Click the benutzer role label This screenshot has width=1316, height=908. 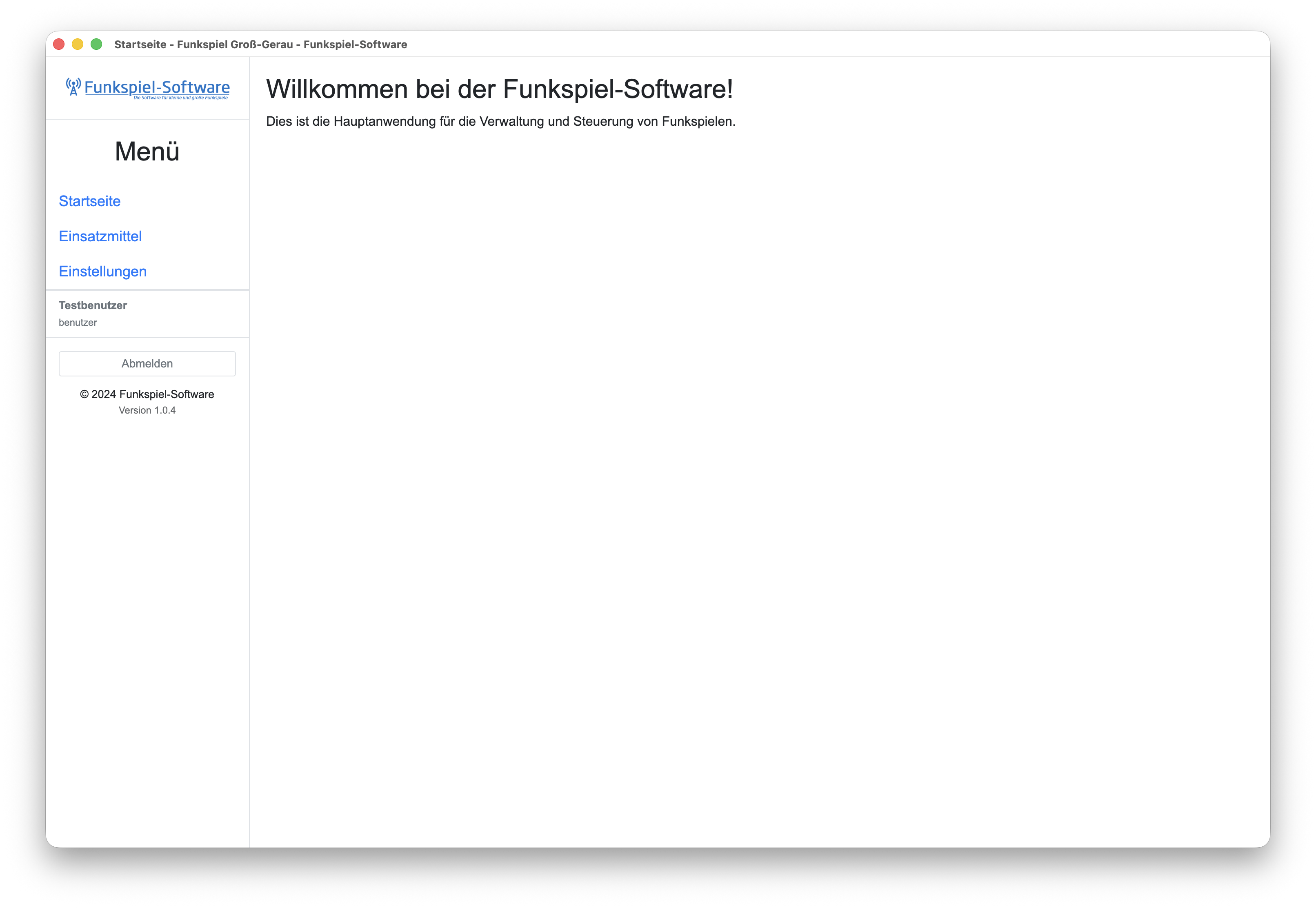coord(78,322)
